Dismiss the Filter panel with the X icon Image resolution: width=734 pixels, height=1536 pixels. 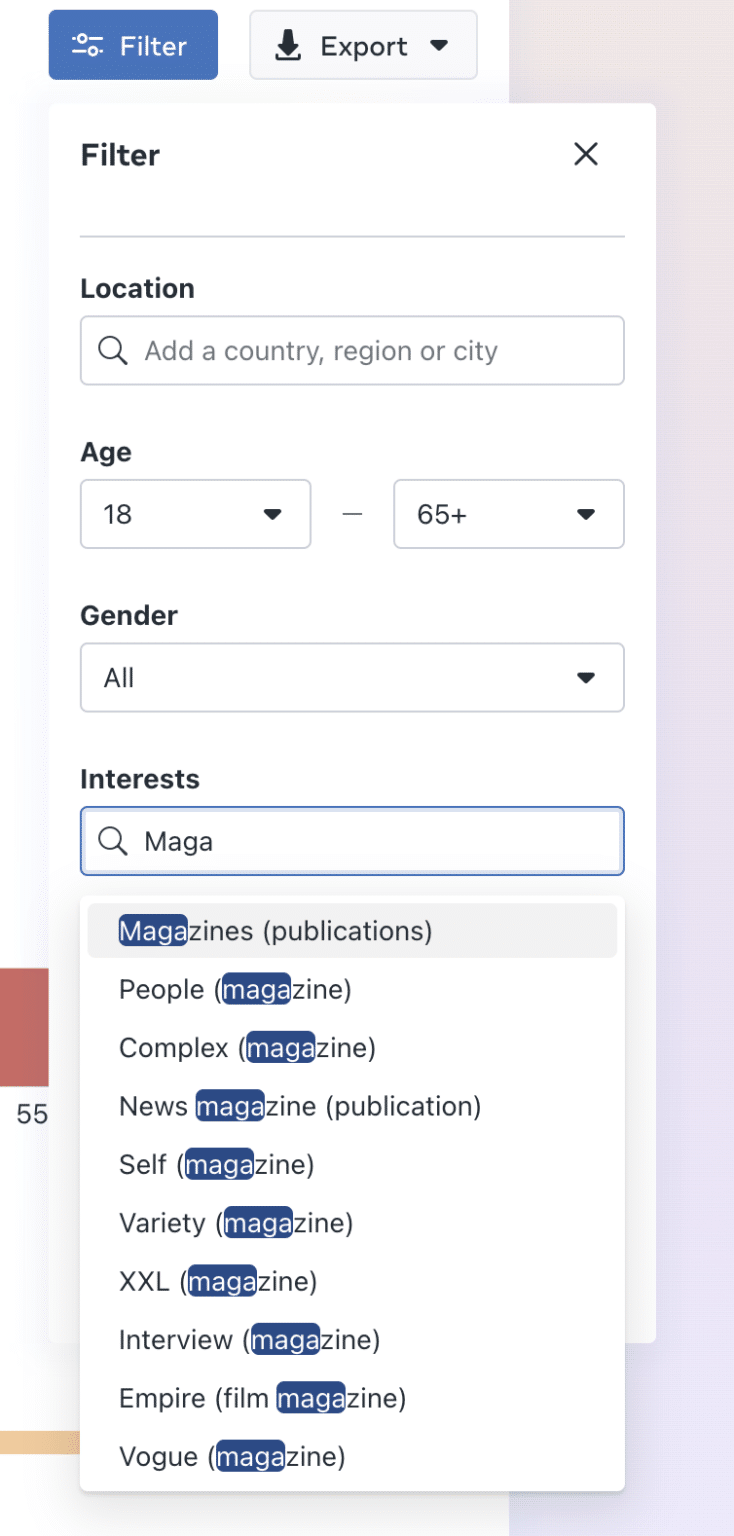585,154
